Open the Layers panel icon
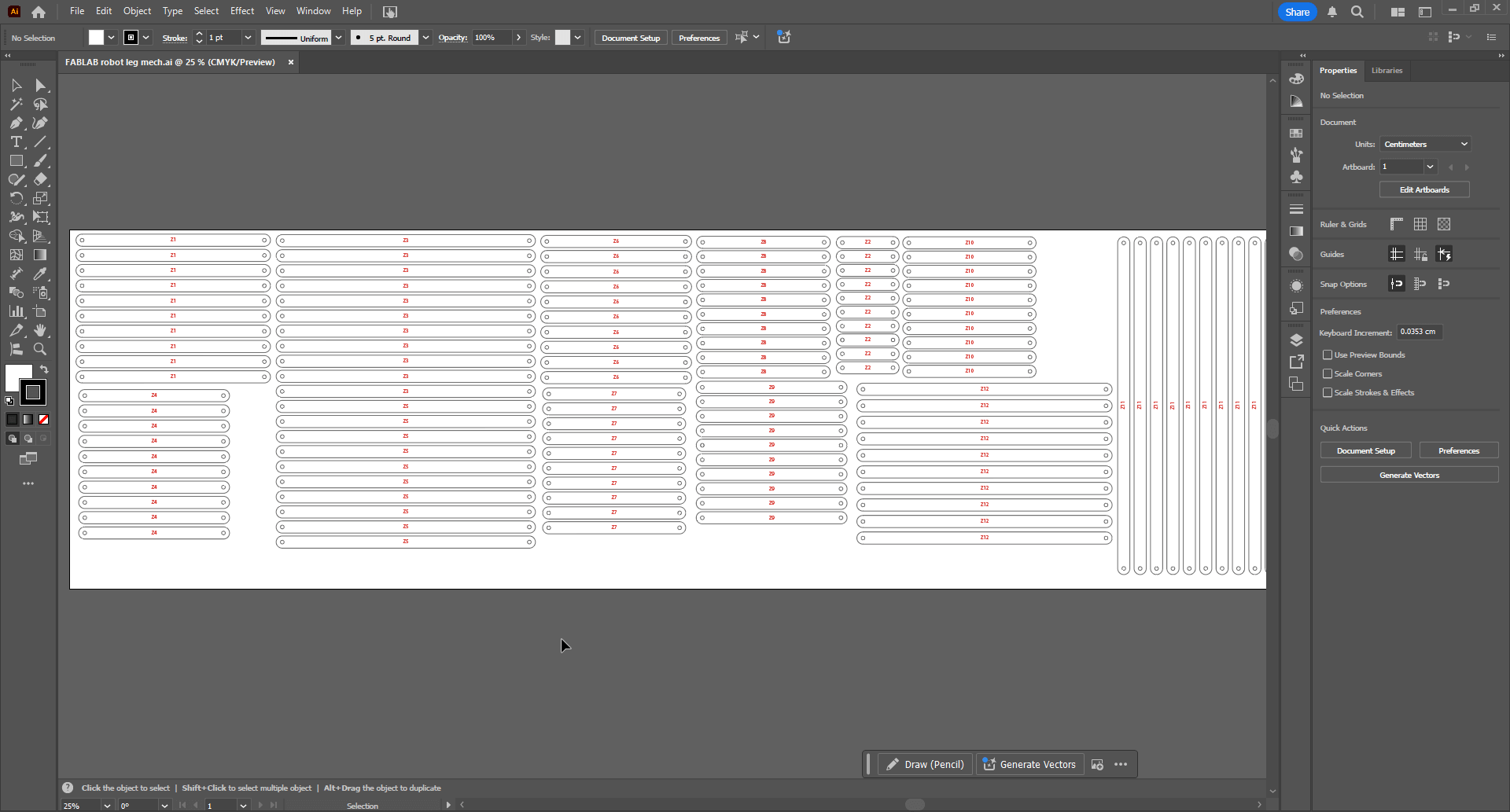Viewport: 1510px width, 812px height. coord(1296,340)
